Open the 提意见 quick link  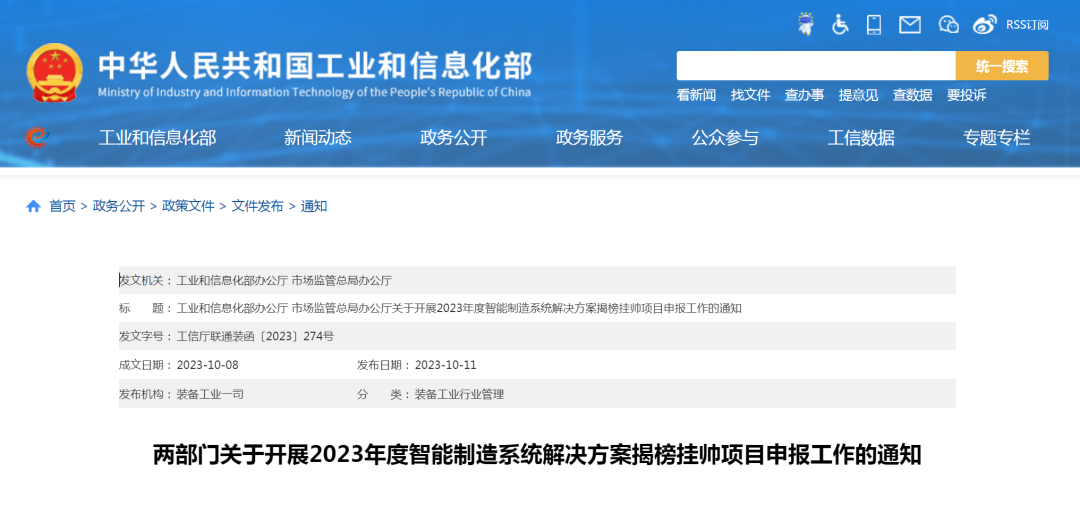858,95
